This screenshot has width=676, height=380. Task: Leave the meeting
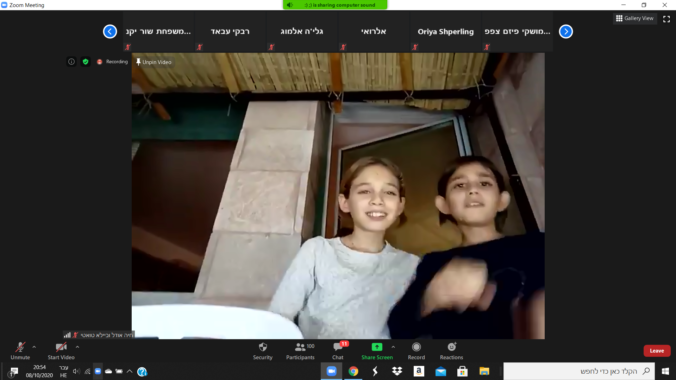(x=657, y=351)
